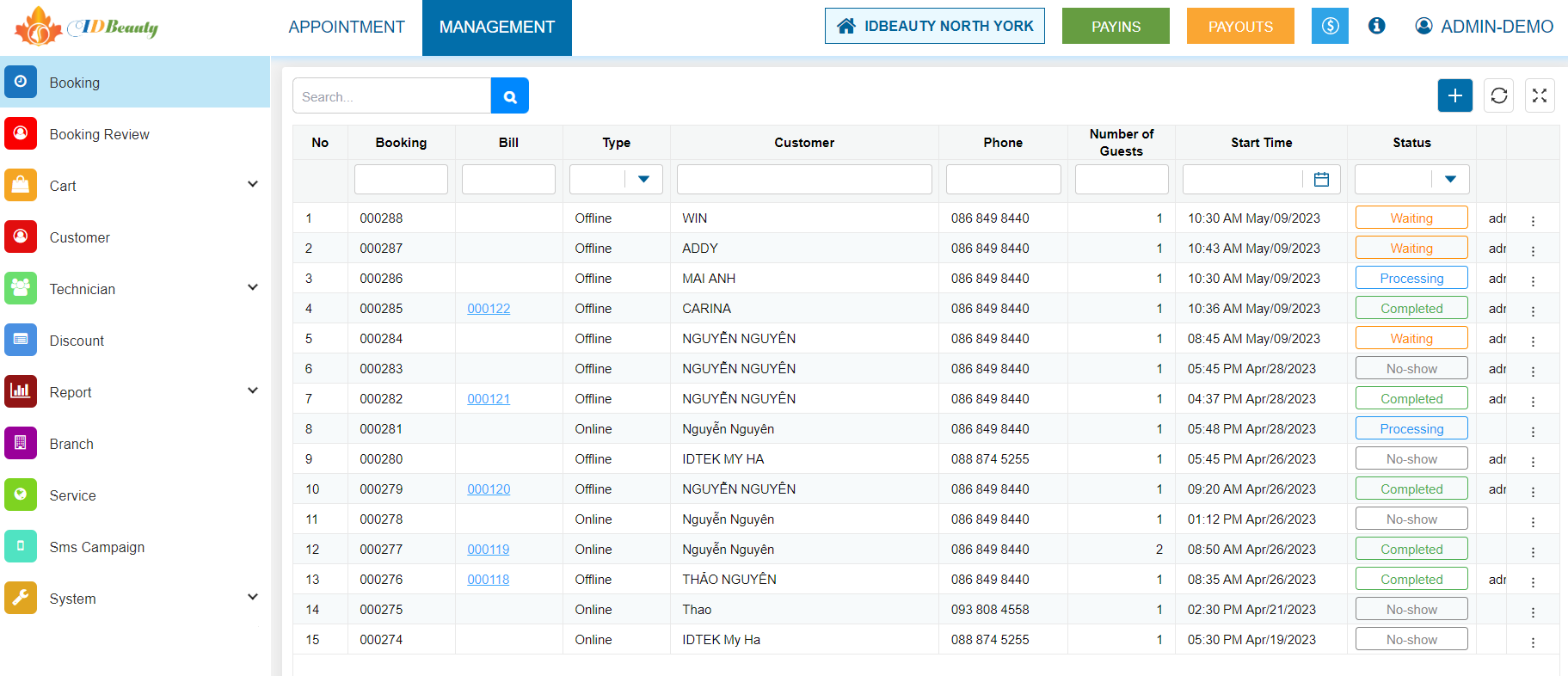Open row actions menu for booking 000274
This screenshot has width=1568, height=676.
[1533, 642]
